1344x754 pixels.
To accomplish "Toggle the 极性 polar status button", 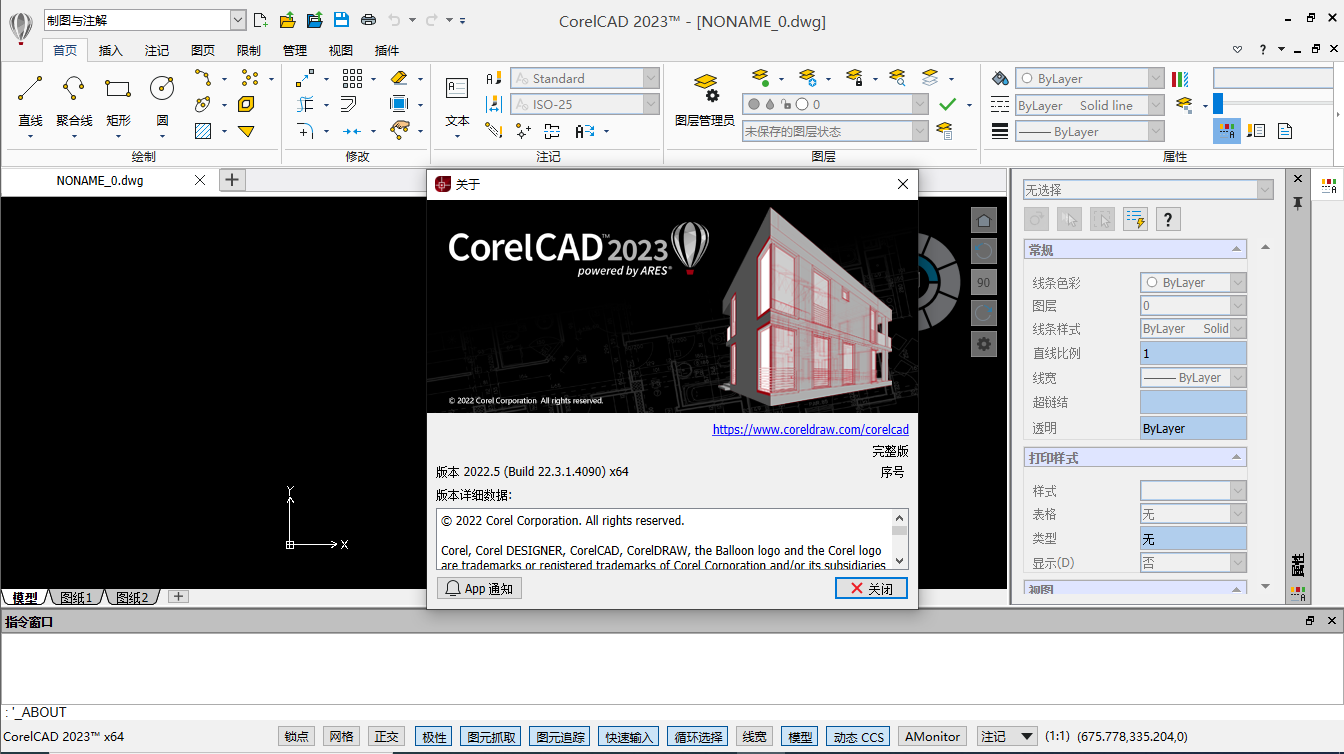I will (x=434, y=737).
